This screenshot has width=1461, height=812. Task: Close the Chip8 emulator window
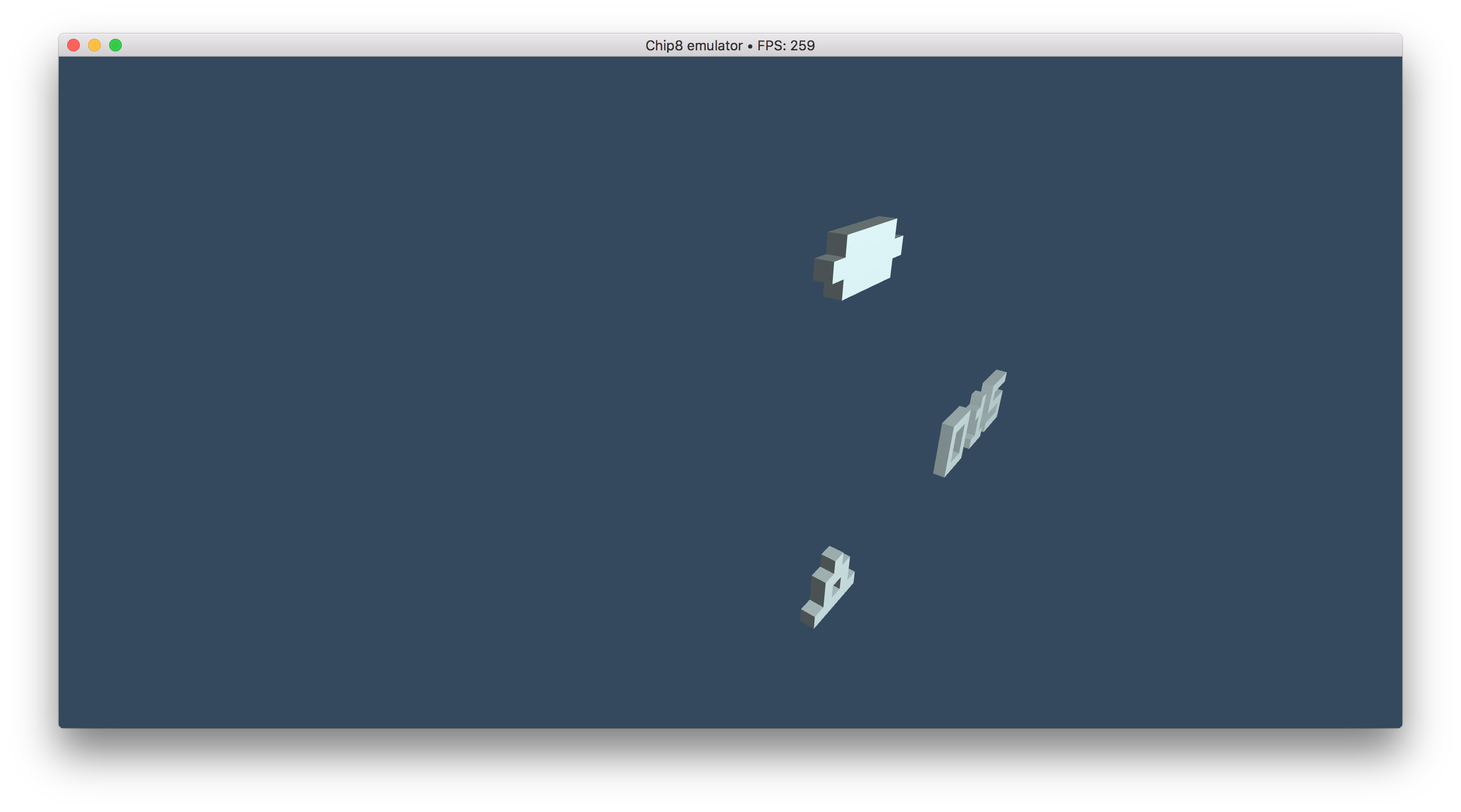click(x=73, y=45)
